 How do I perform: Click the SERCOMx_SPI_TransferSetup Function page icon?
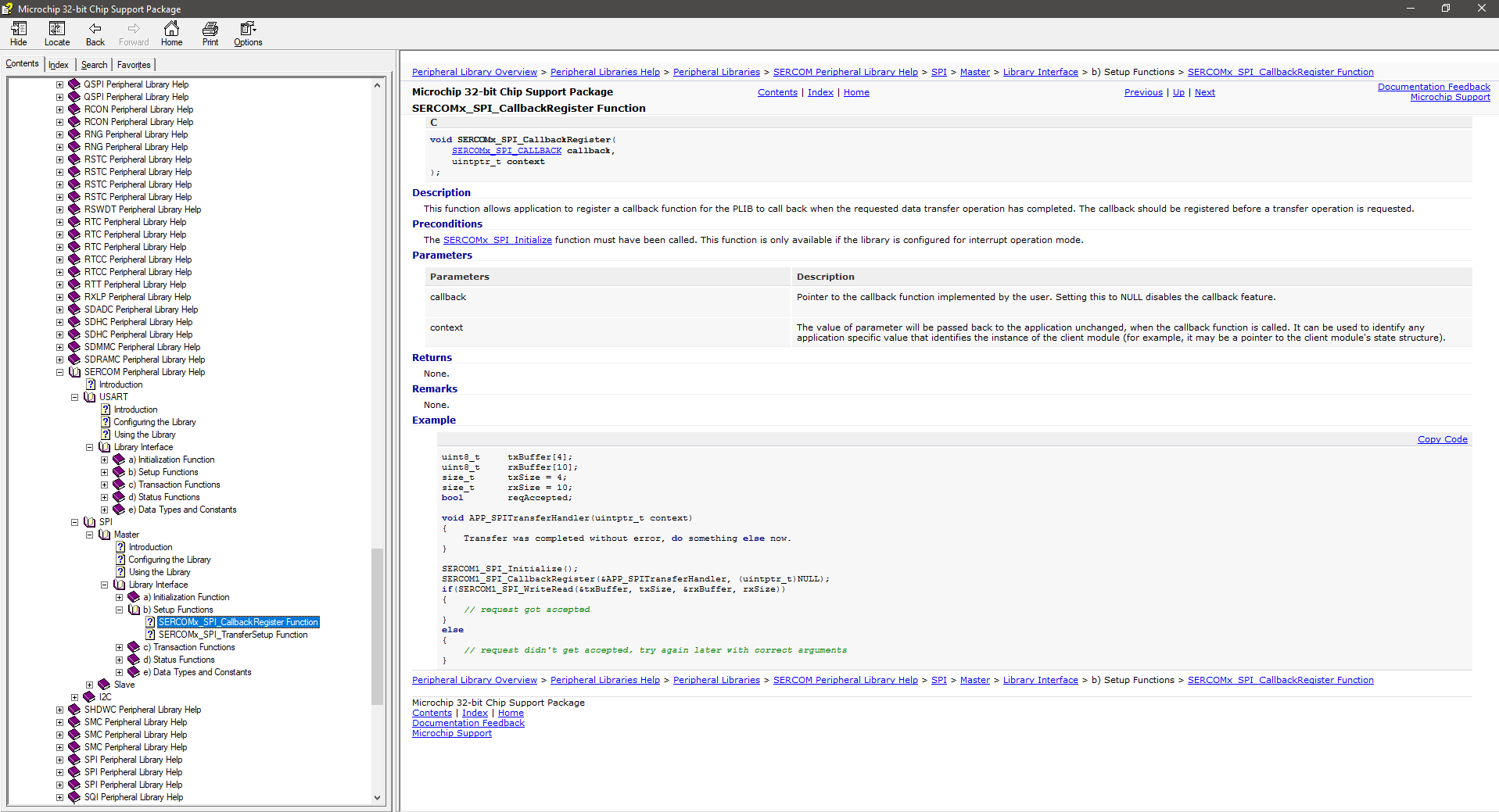pyautogui.click(x=151, y=635)
